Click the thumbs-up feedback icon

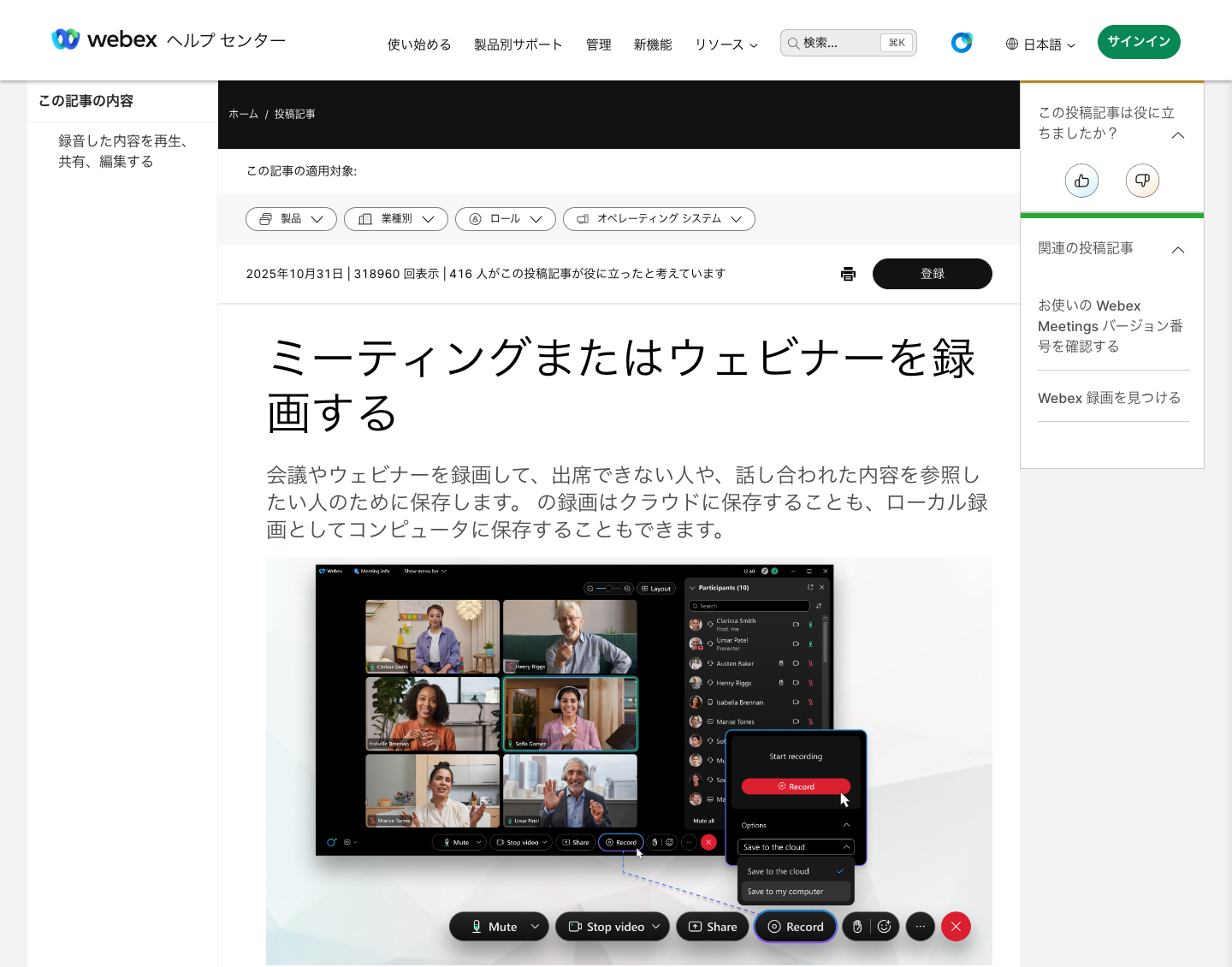tap(1081, 181)
